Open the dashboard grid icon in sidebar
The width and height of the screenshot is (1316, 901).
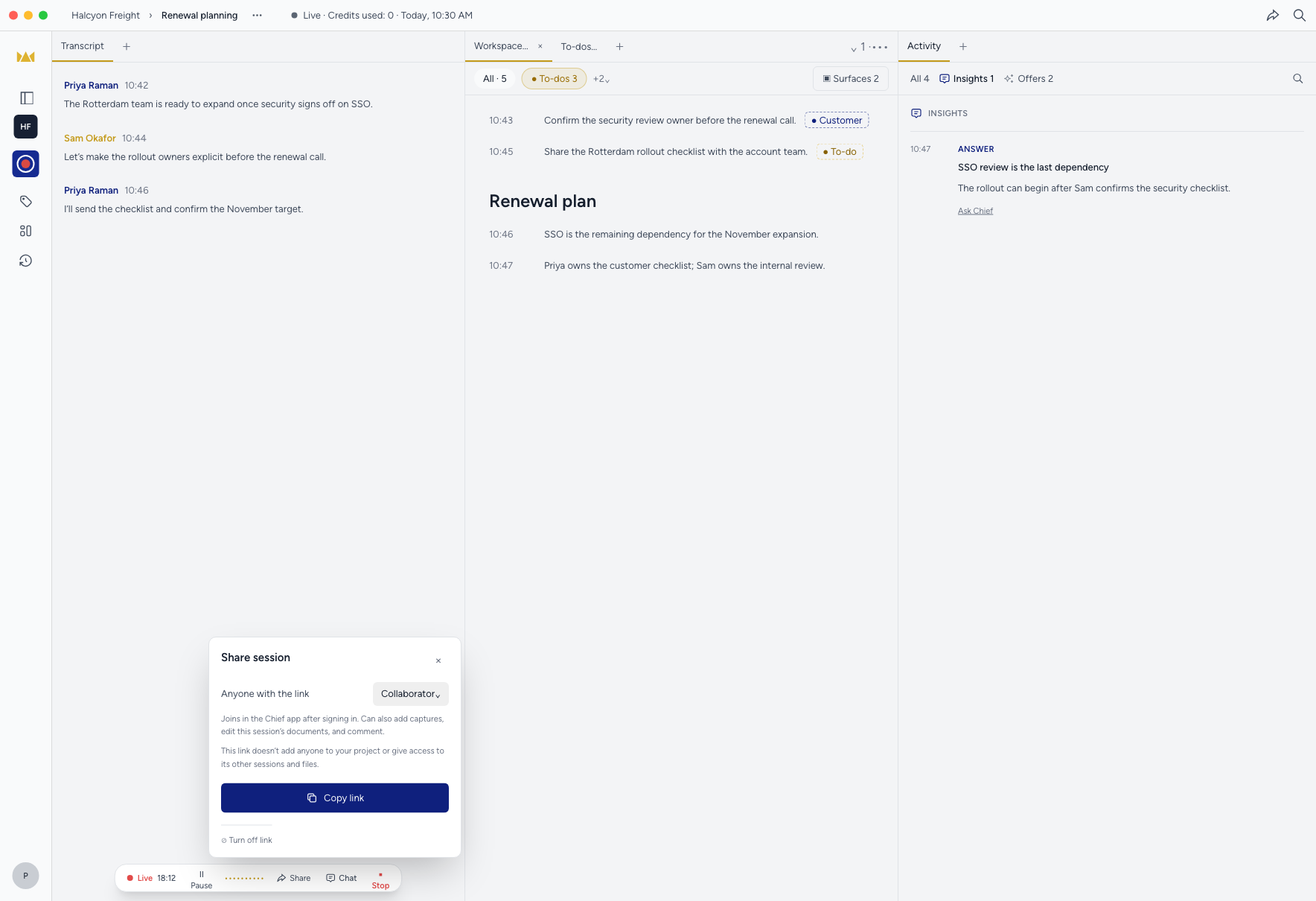[26, 231]
